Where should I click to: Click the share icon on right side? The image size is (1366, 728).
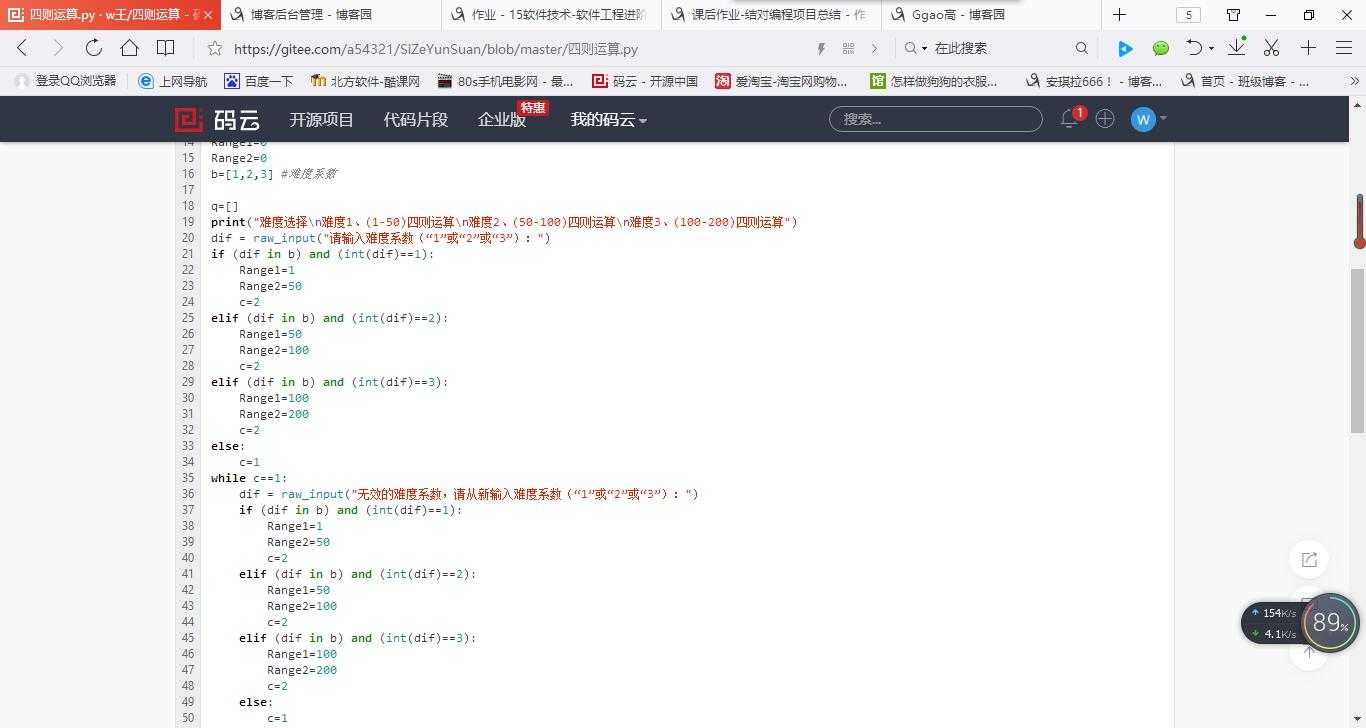(x=1309, y=560)
